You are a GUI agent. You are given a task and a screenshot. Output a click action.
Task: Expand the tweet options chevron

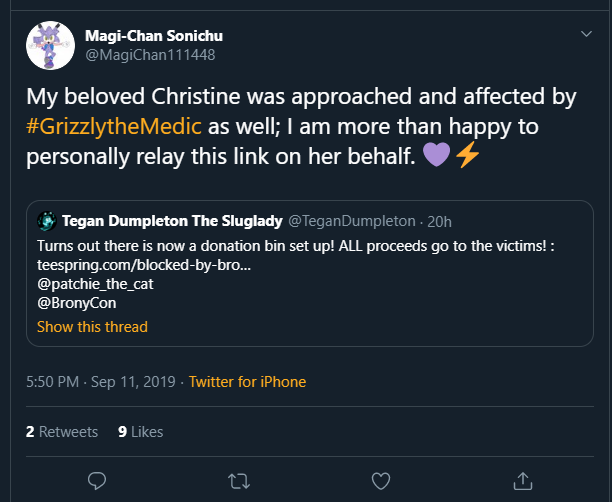tap(586, 34)
